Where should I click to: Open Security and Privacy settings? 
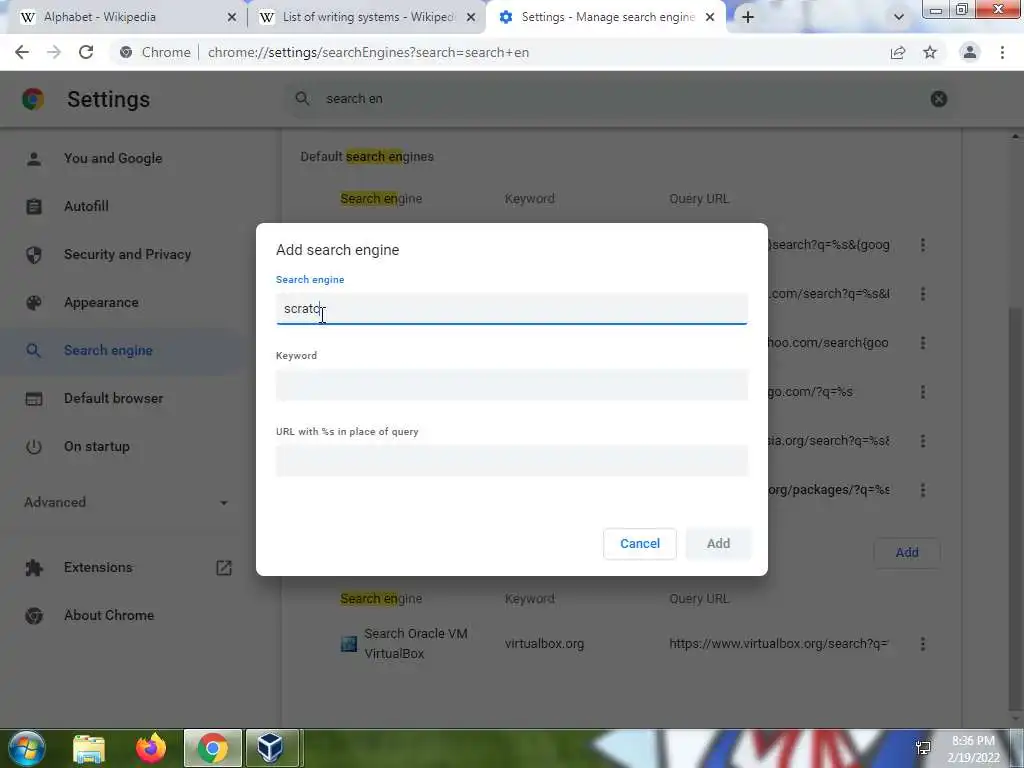coord(127,254)
